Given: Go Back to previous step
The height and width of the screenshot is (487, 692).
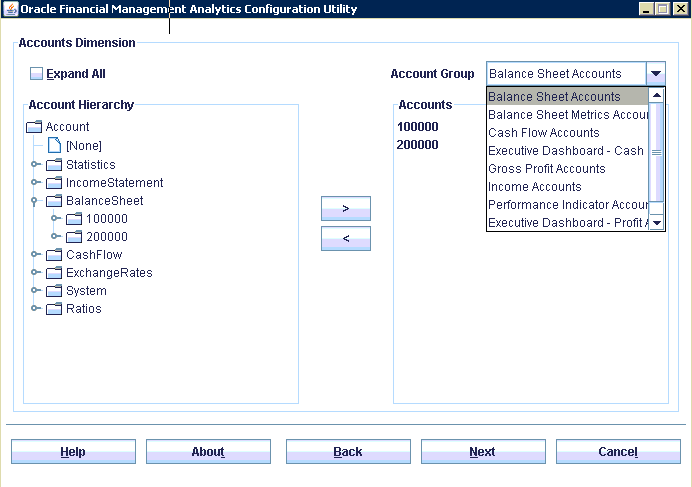Looking at the screenshot, I should (x=348, y=452).
